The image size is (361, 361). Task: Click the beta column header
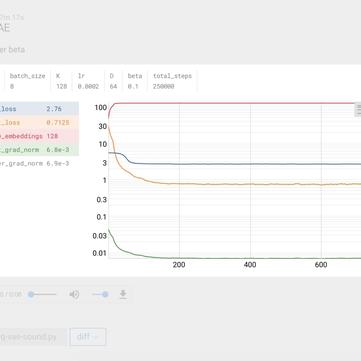coord(135,76)
